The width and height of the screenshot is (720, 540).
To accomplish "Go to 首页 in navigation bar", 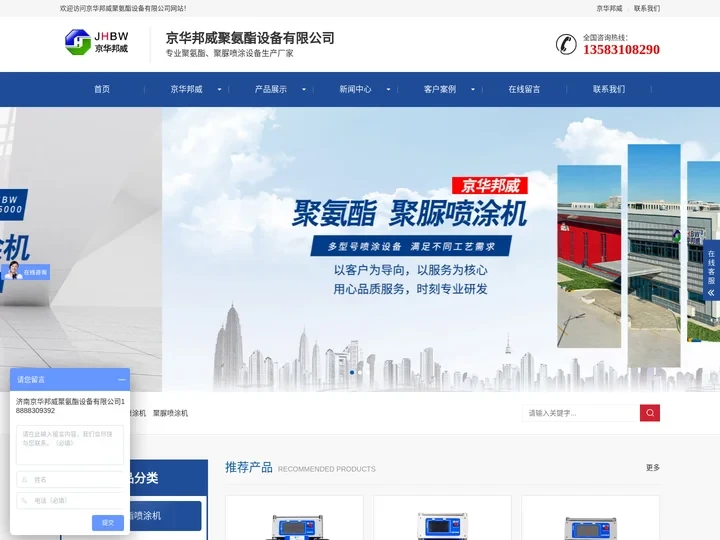I will [x=102, y=89].
